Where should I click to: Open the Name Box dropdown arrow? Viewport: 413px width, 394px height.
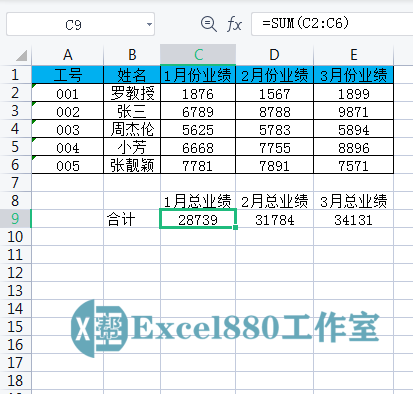click(149, 24)
